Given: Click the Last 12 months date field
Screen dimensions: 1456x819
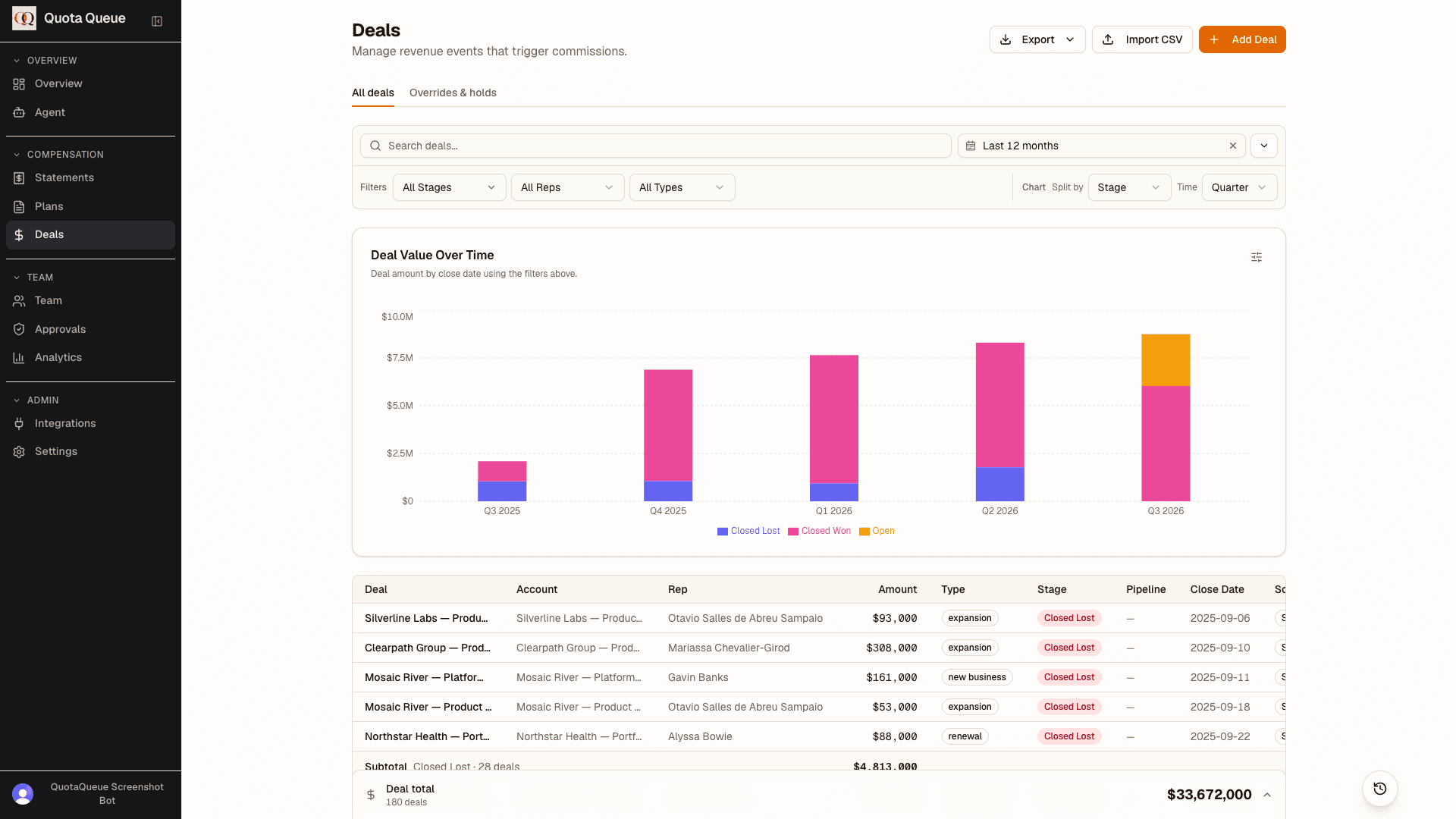Looking at the screenshot, I should 1101,146.
